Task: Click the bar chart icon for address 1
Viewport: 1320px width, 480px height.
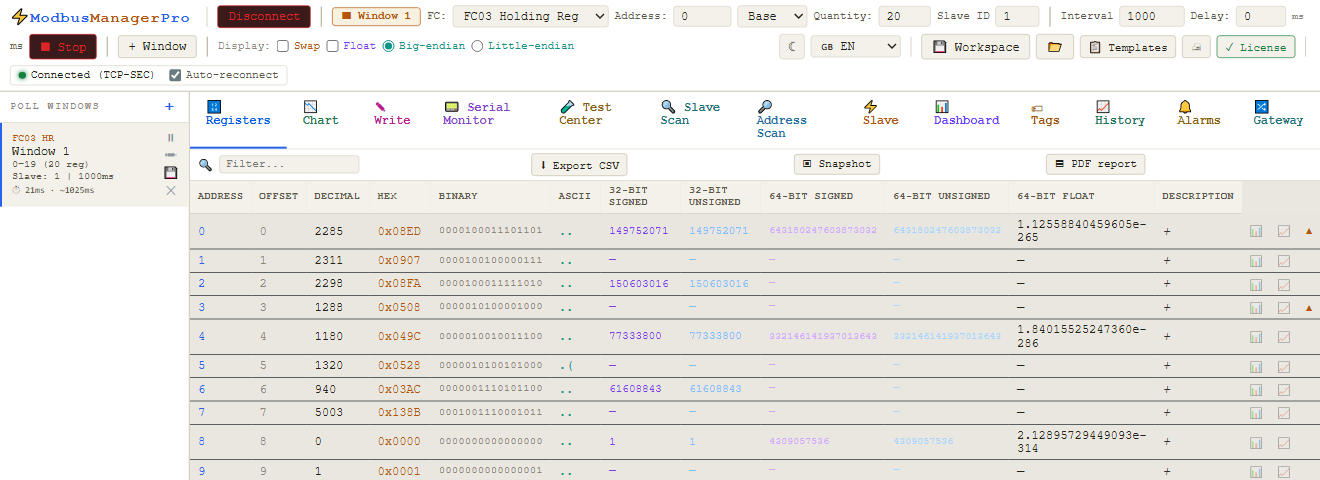Action: click(x=1255, y=261)
